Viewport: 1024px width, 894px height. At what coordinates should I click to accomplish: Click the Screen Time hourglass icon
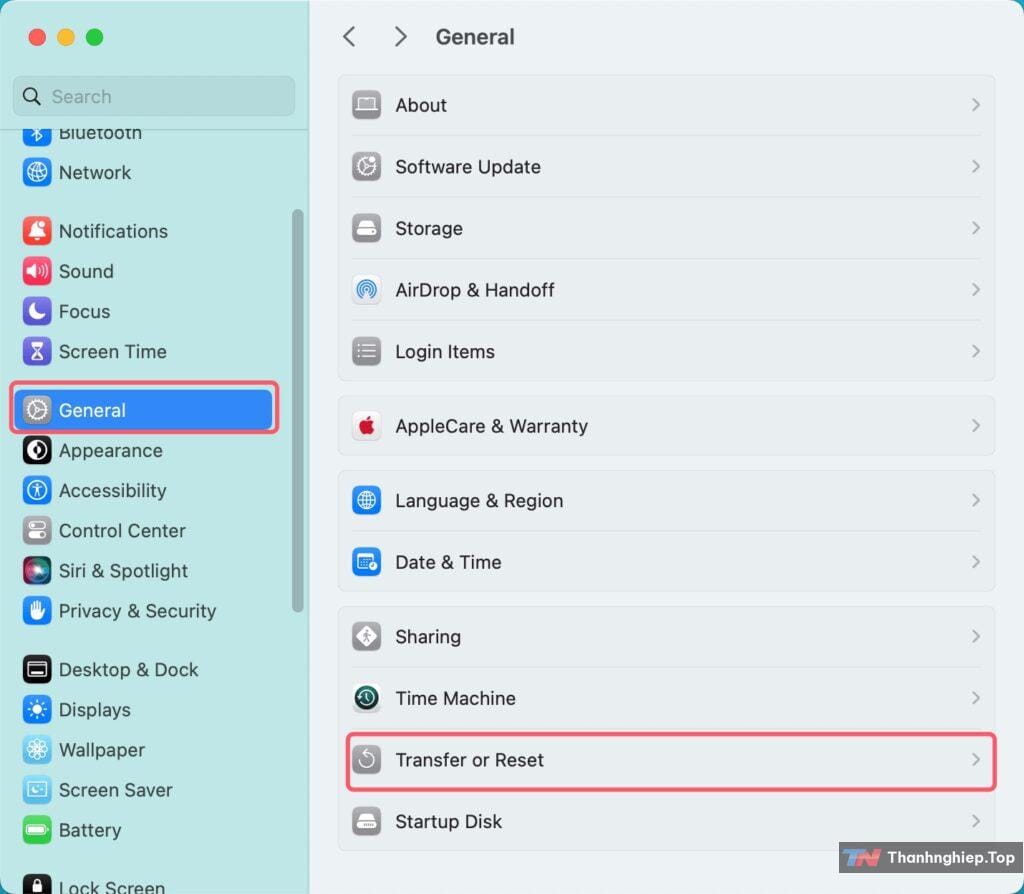(x=37, y=351)
